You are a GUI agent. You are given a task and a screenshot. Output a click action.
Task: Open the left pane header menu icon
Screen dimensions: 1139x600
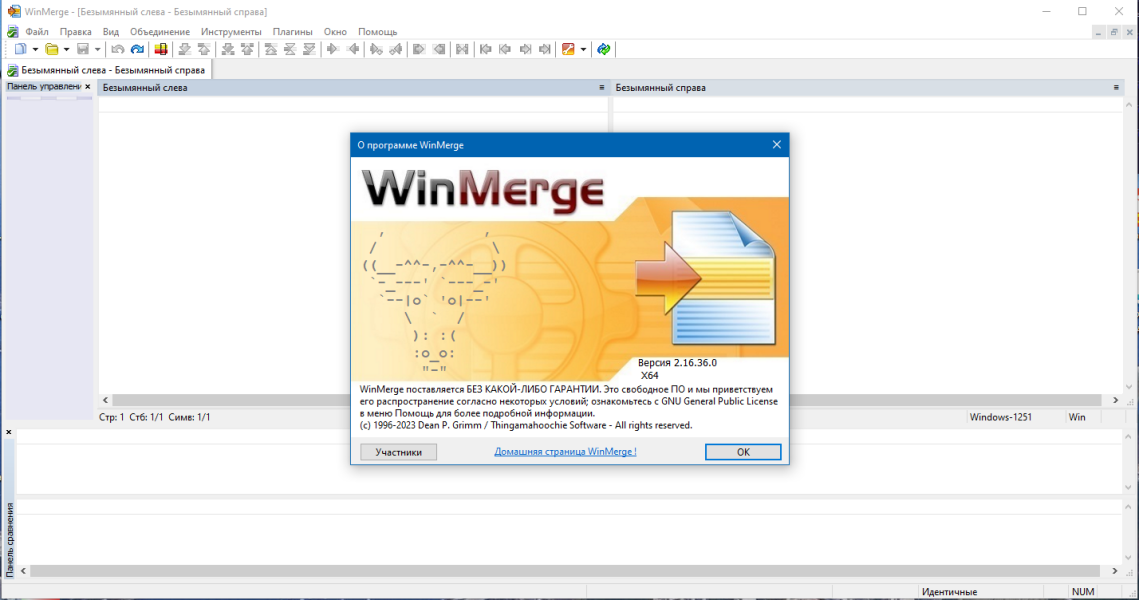pyautogui.click(x=601, y=87)
